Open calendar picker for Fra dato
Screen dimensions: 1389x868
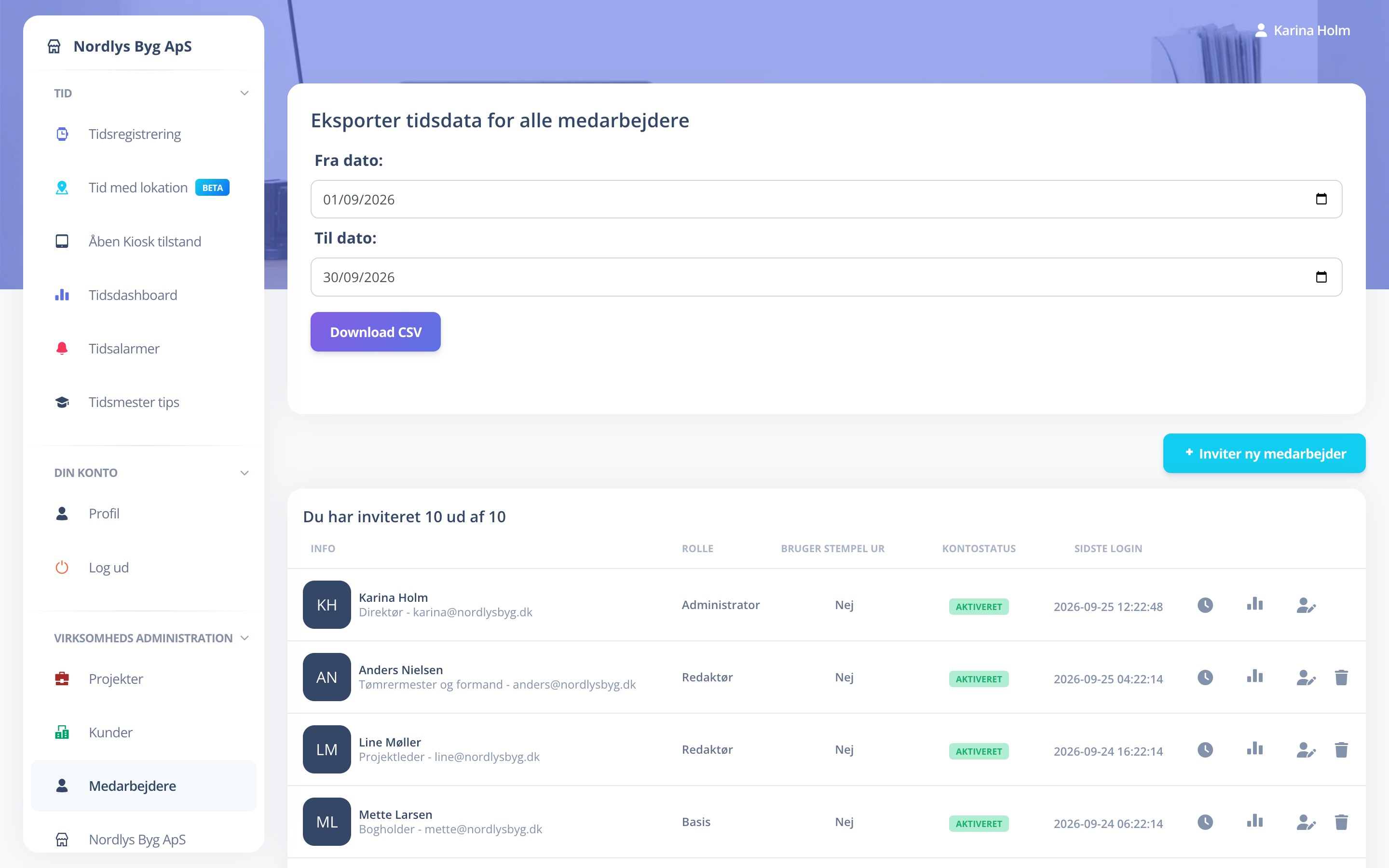(1321, 199)
